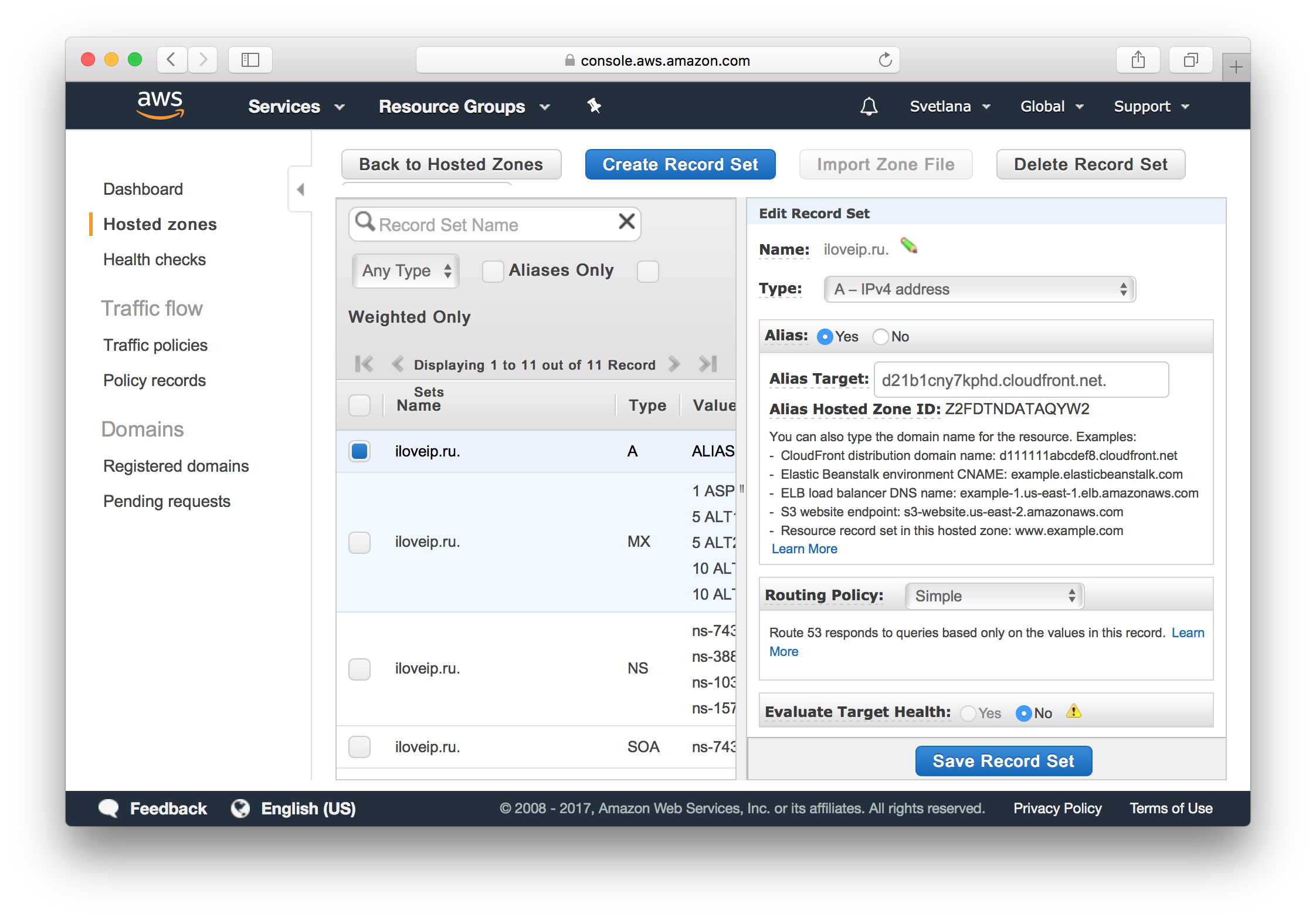Reload the page in Safari address bar
The height and width of the screenshot is (920, 1316).
pyautogui.click(x=885, y=60)
